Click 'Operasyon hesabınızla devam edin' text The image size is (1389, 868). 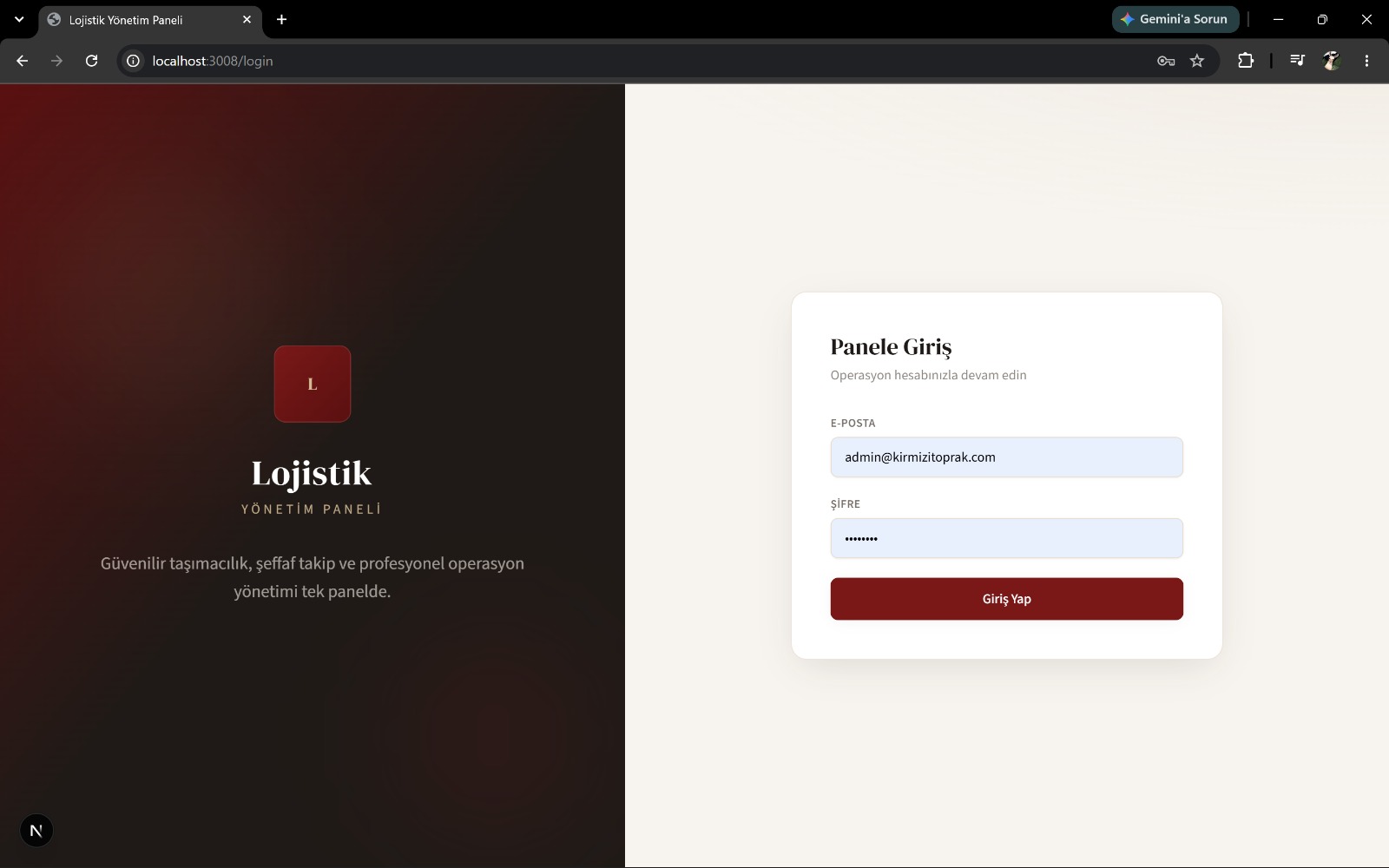pyautogui.click(x=928, y=375)
